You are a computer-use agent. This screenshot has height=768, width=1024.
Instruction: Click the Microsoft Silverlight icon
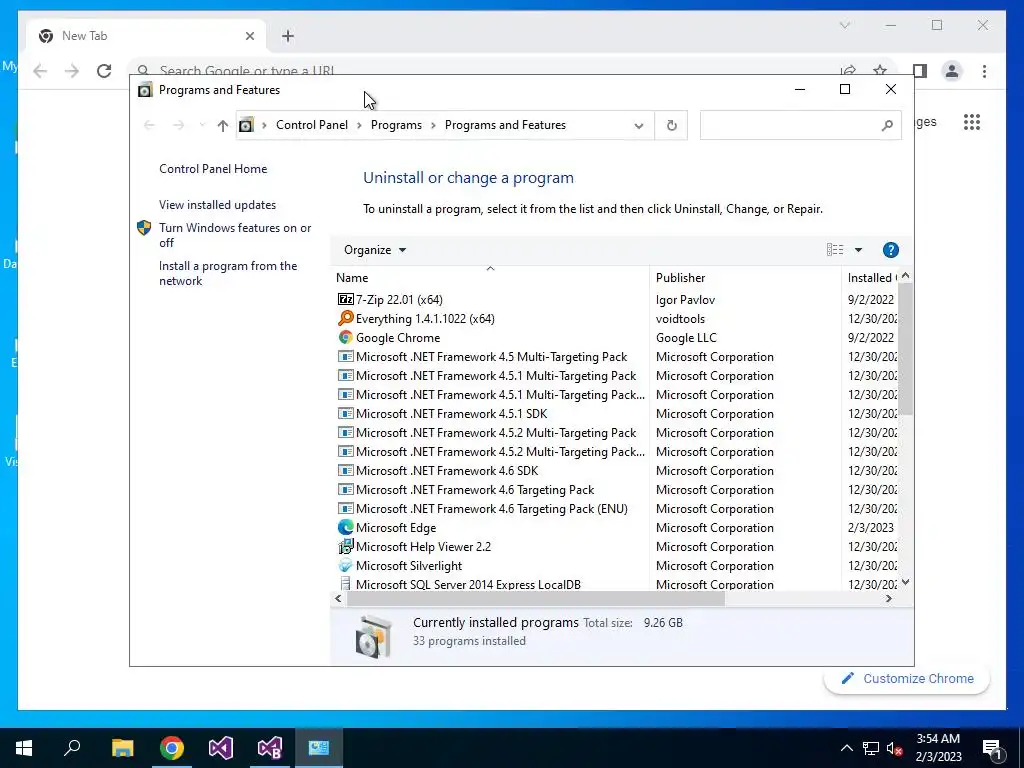(x=345, y=565)
